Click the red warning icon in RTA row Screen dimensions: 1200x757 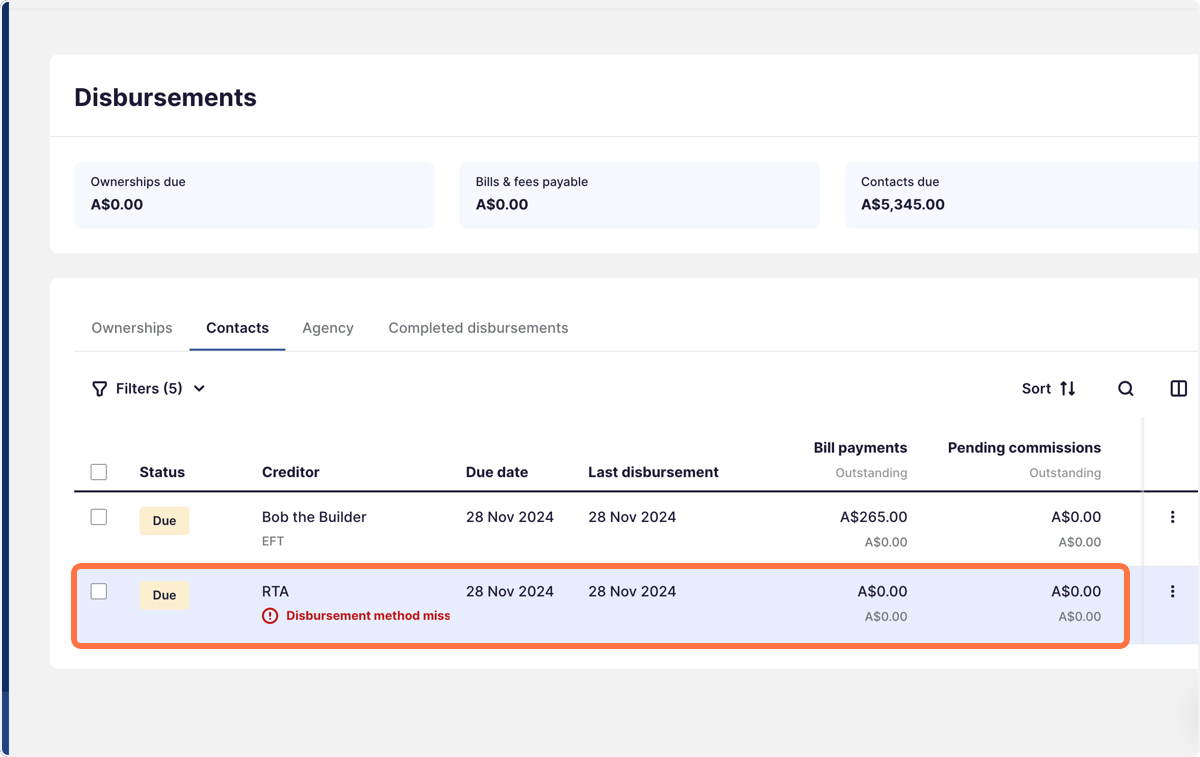coord(270,616)
